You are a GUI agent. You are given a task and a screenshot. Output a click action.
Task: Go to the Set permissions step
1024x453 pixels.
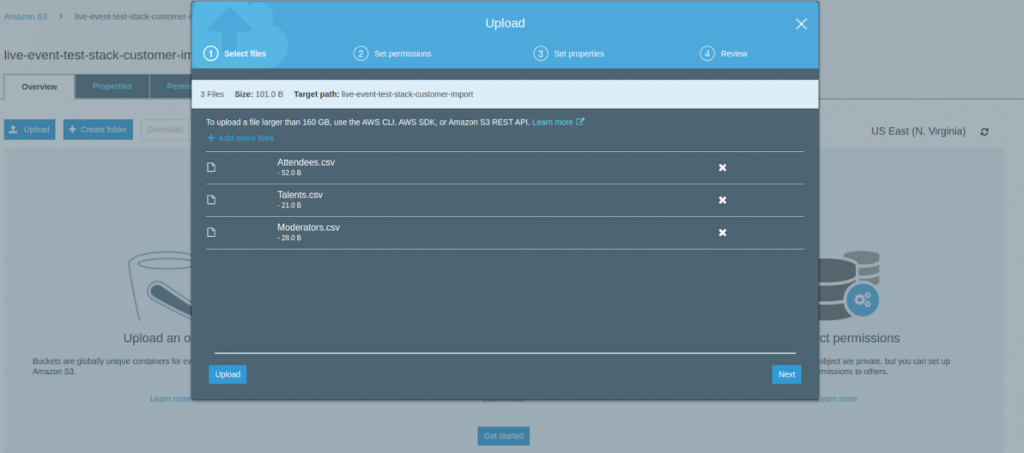[x=403, y=54]
